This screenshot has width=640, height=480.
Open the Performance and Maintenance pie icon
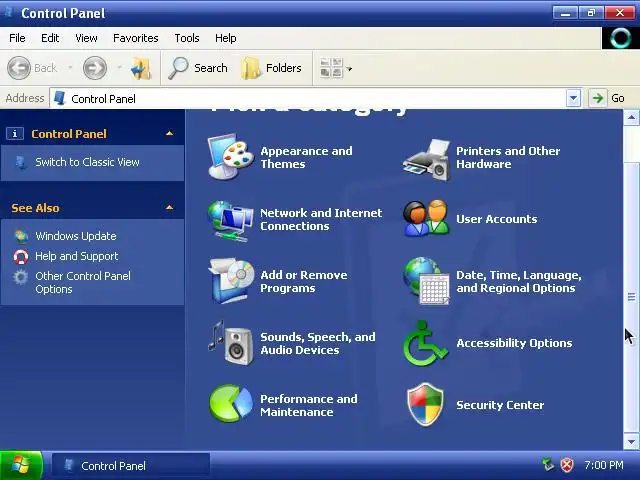pyautogui.click(x=231, y=404)
